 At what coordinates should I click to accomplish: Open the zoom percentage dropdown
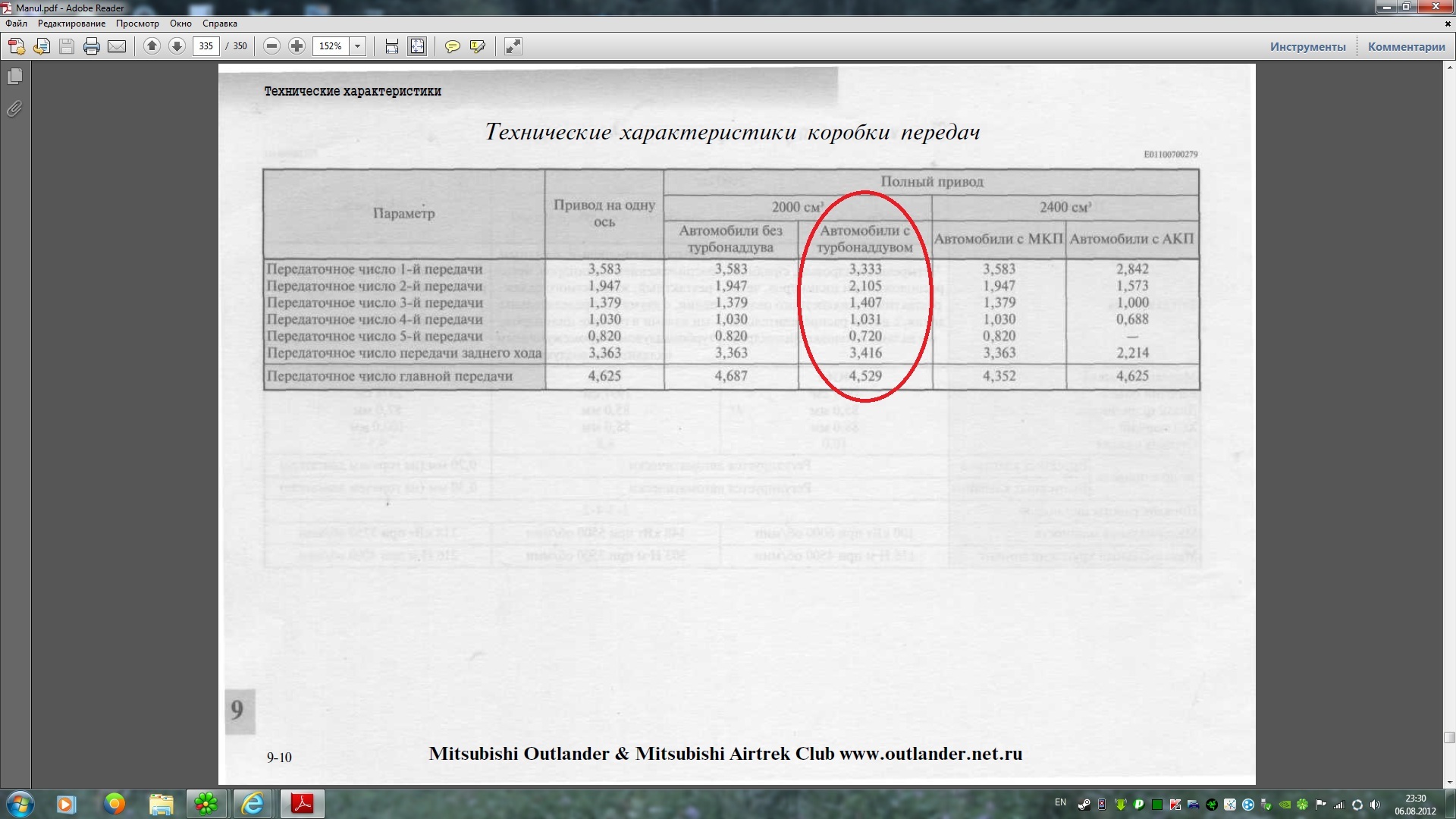pyautogui.click(x=358, y=46)
